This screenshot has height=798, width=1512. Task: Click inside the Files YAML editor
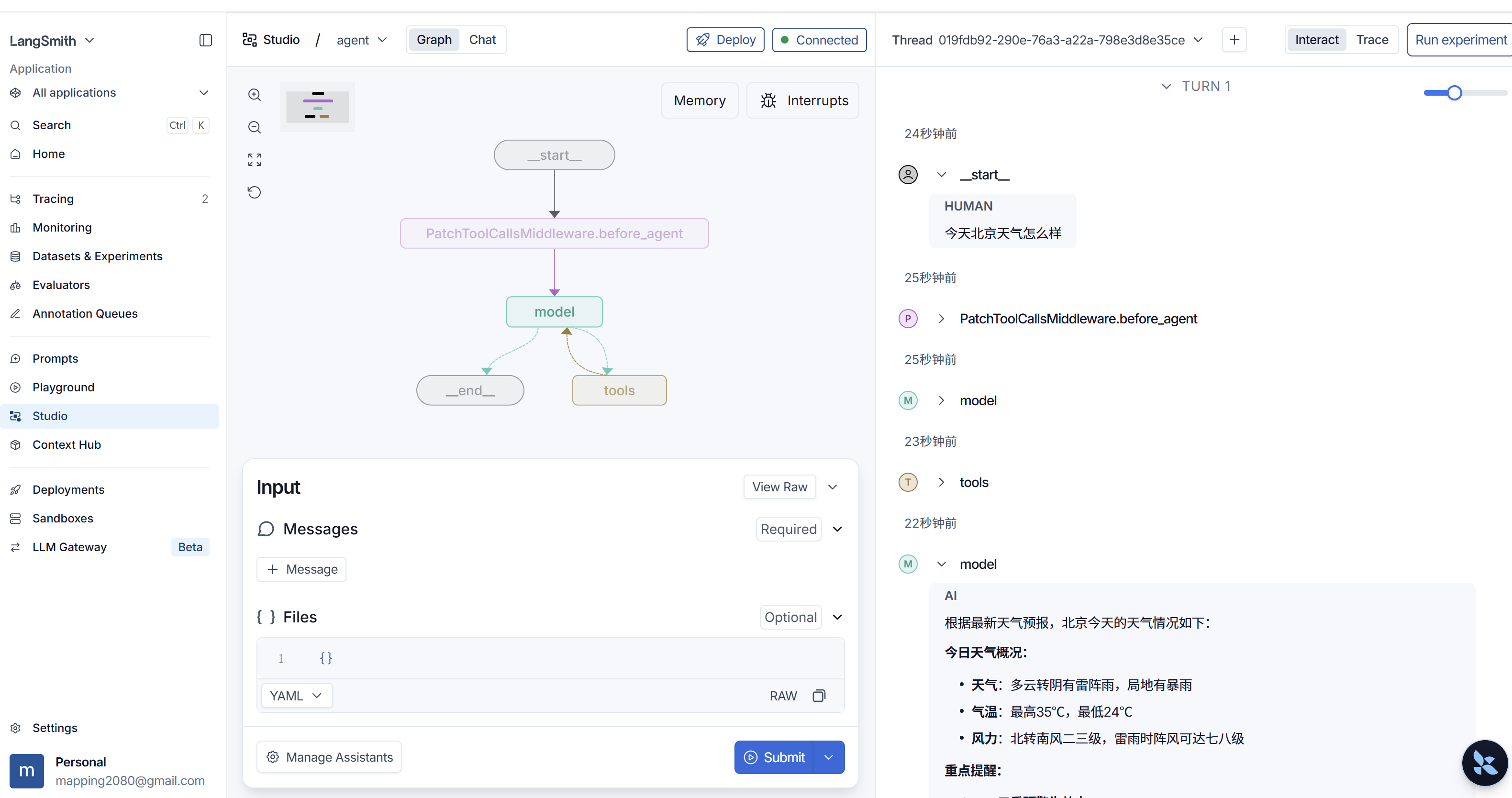550,658
